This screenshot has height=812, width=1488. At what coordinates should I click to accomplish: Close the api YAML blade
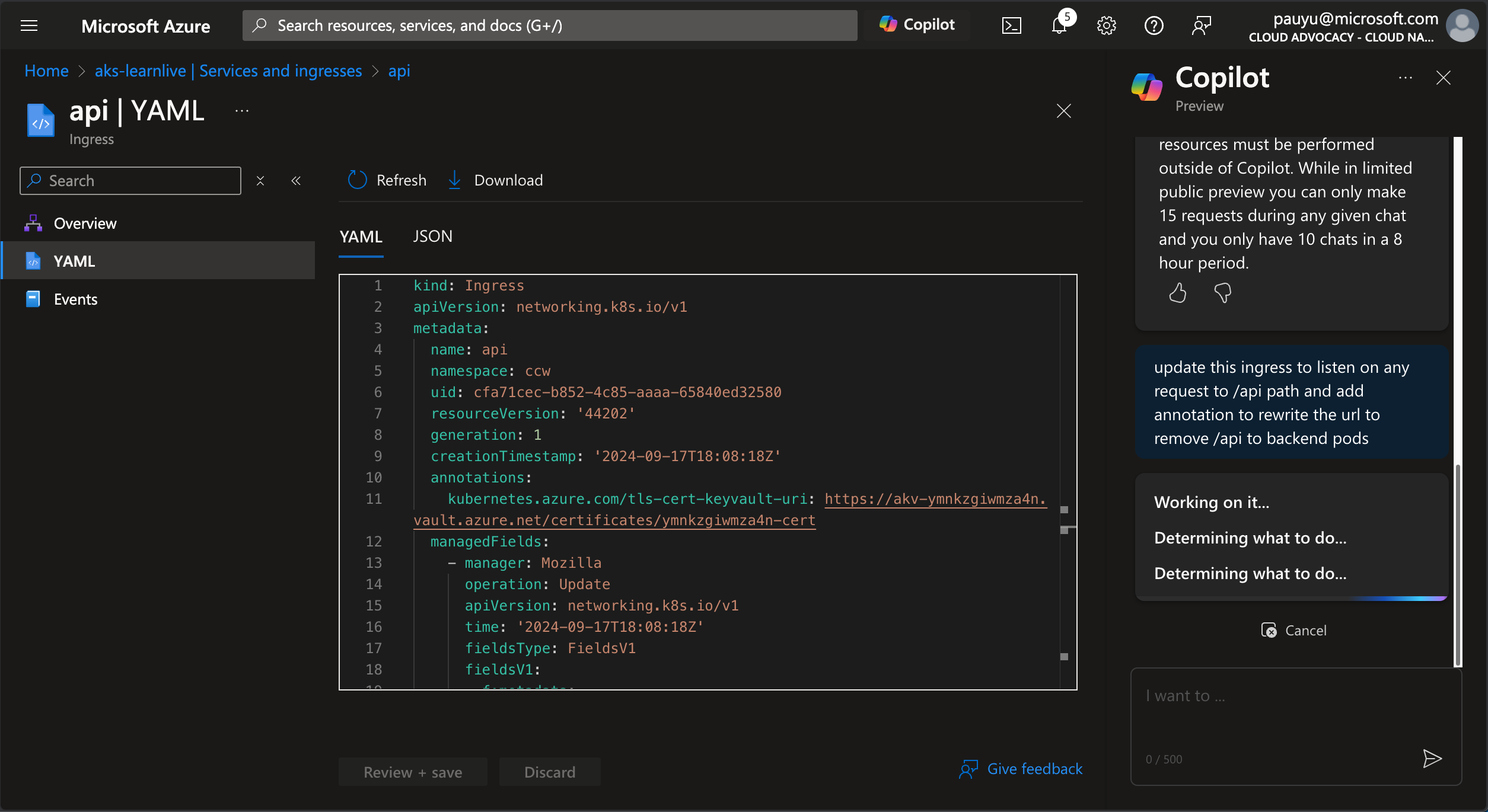pos(1064,111)
